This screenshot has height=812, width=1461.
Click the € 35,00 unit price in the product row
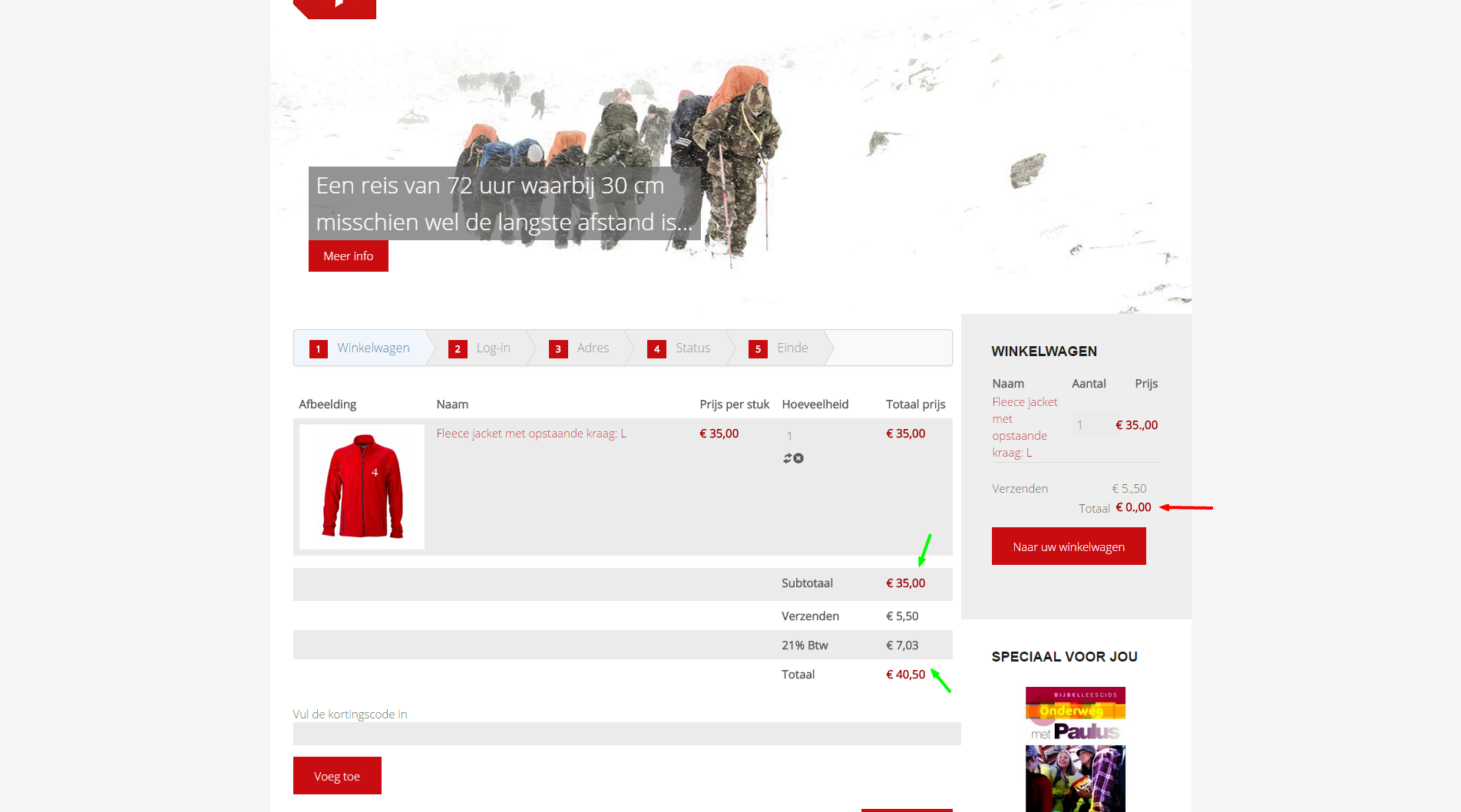pyautogui.click(x=719, y=434)
